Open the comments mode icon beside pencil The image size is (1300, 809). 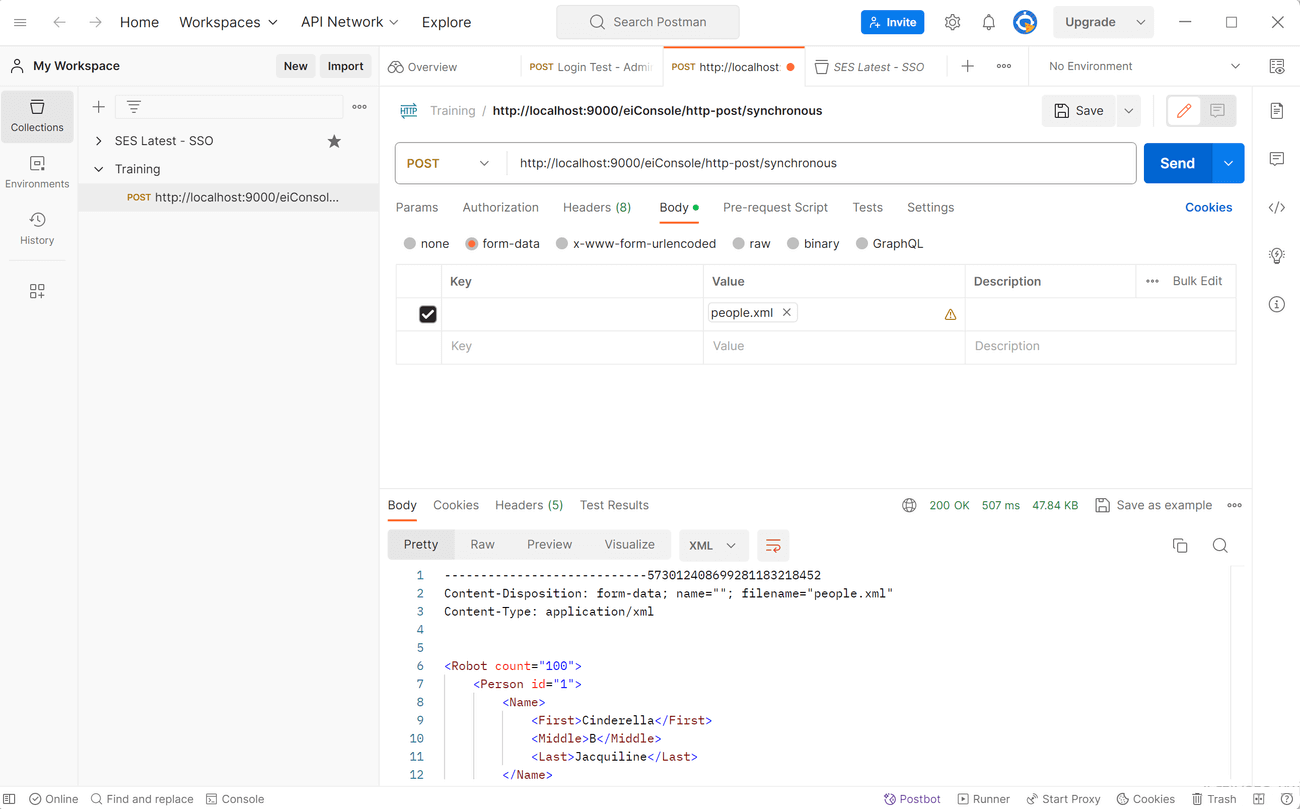pos(1217,111)
